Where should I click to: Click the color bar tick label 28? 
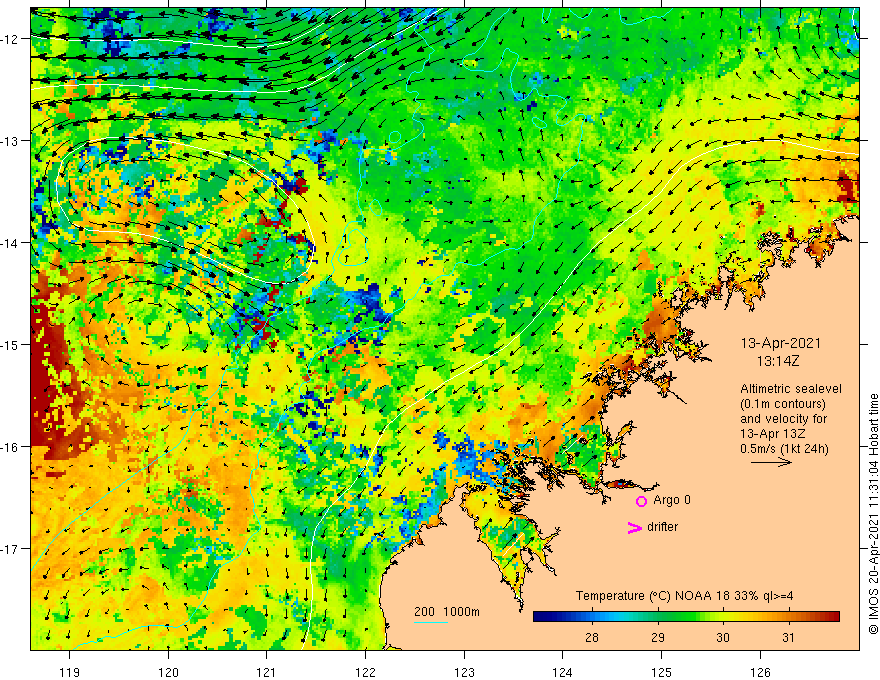coord(592,637)
